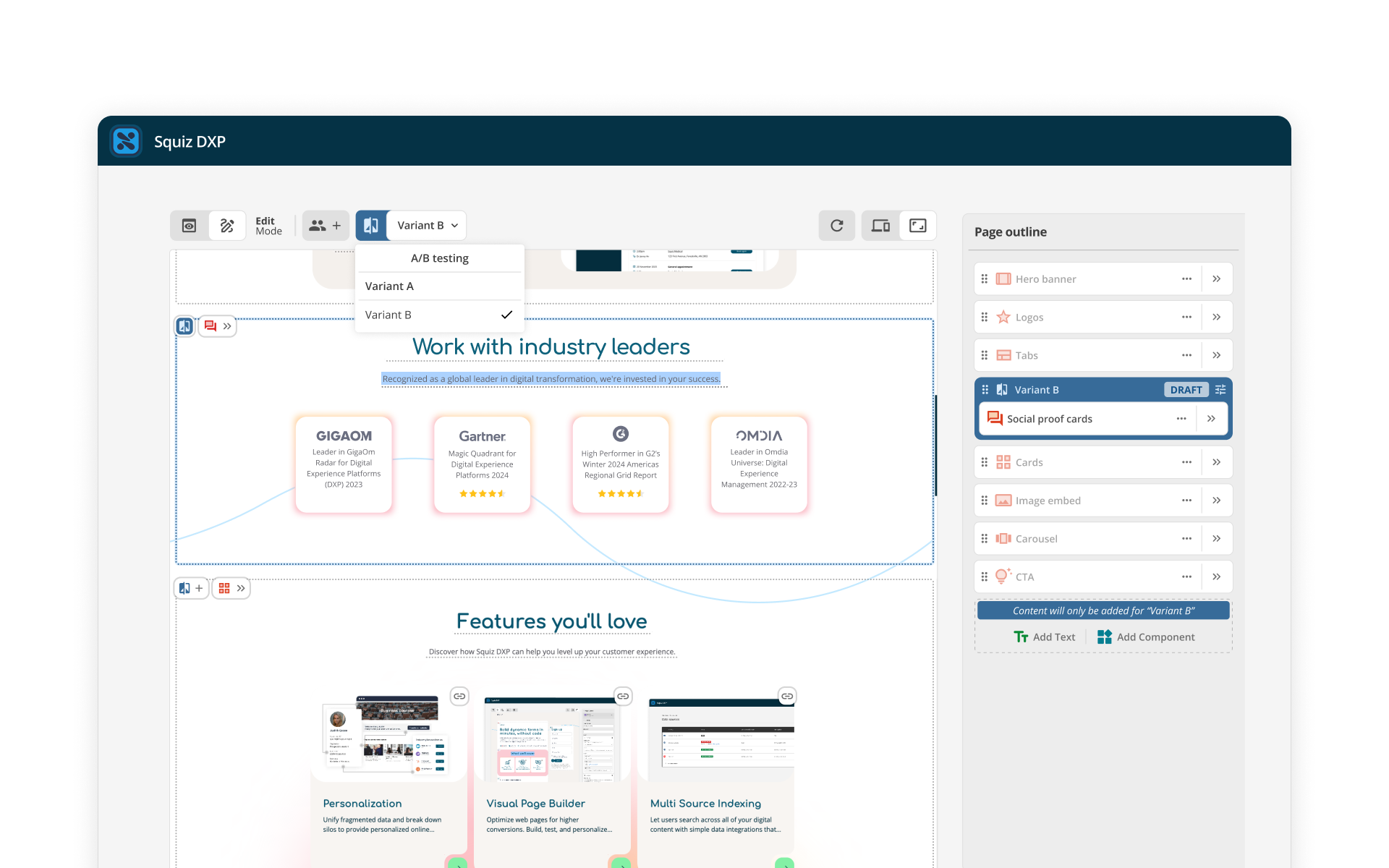Viewport: 1389px width, 868px height.
Task: Click the Gartner social proof card
Action: [483, 464]
